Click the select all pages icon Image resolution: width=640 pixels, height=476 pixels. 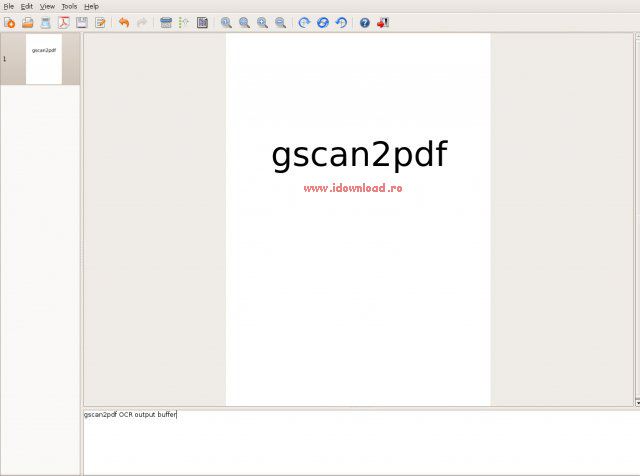tap(202, 23)
